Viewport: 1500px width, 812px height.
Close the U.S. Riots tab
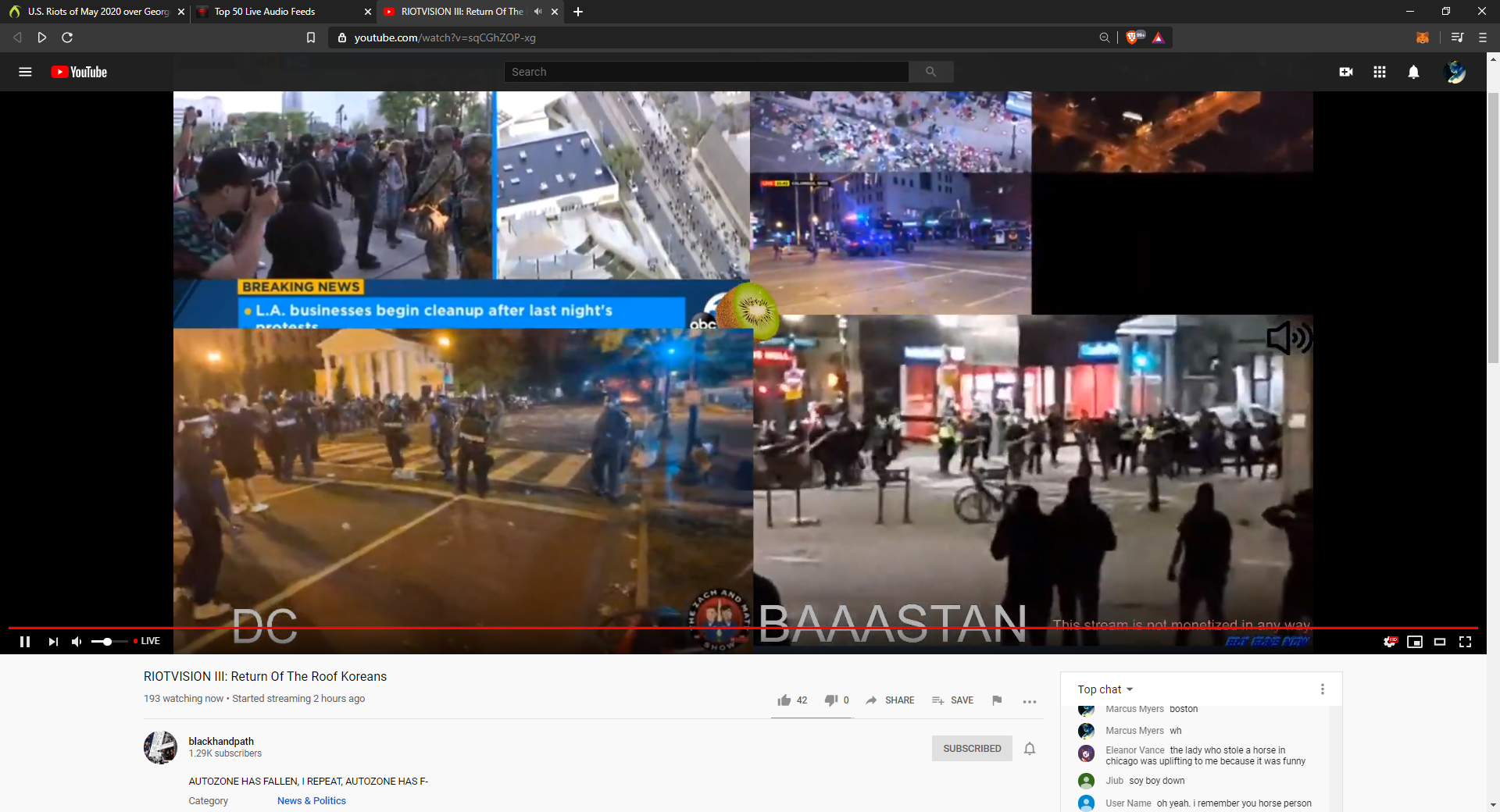pos(181,12)
